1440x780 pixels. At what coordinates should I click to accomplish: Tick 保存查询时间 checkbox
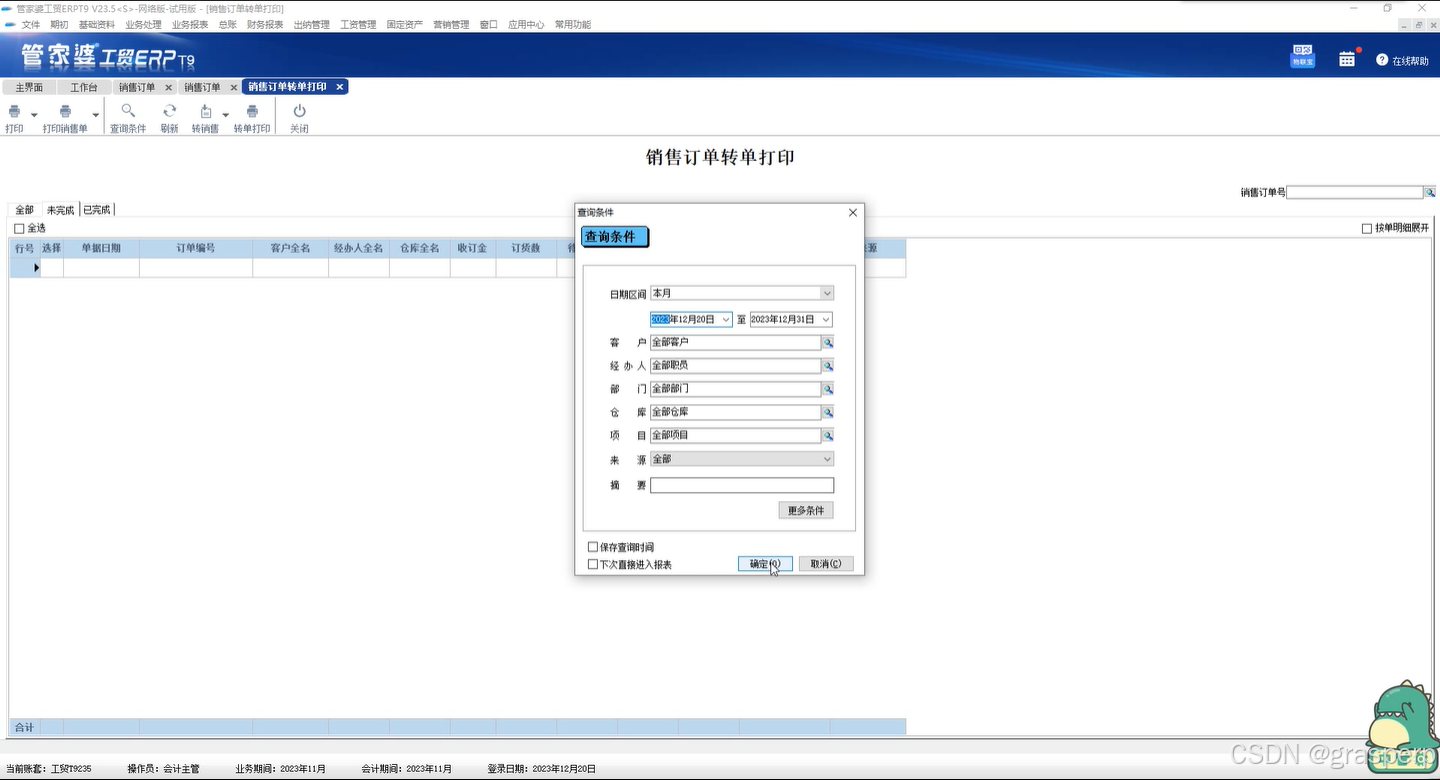[x=593, y=547]
